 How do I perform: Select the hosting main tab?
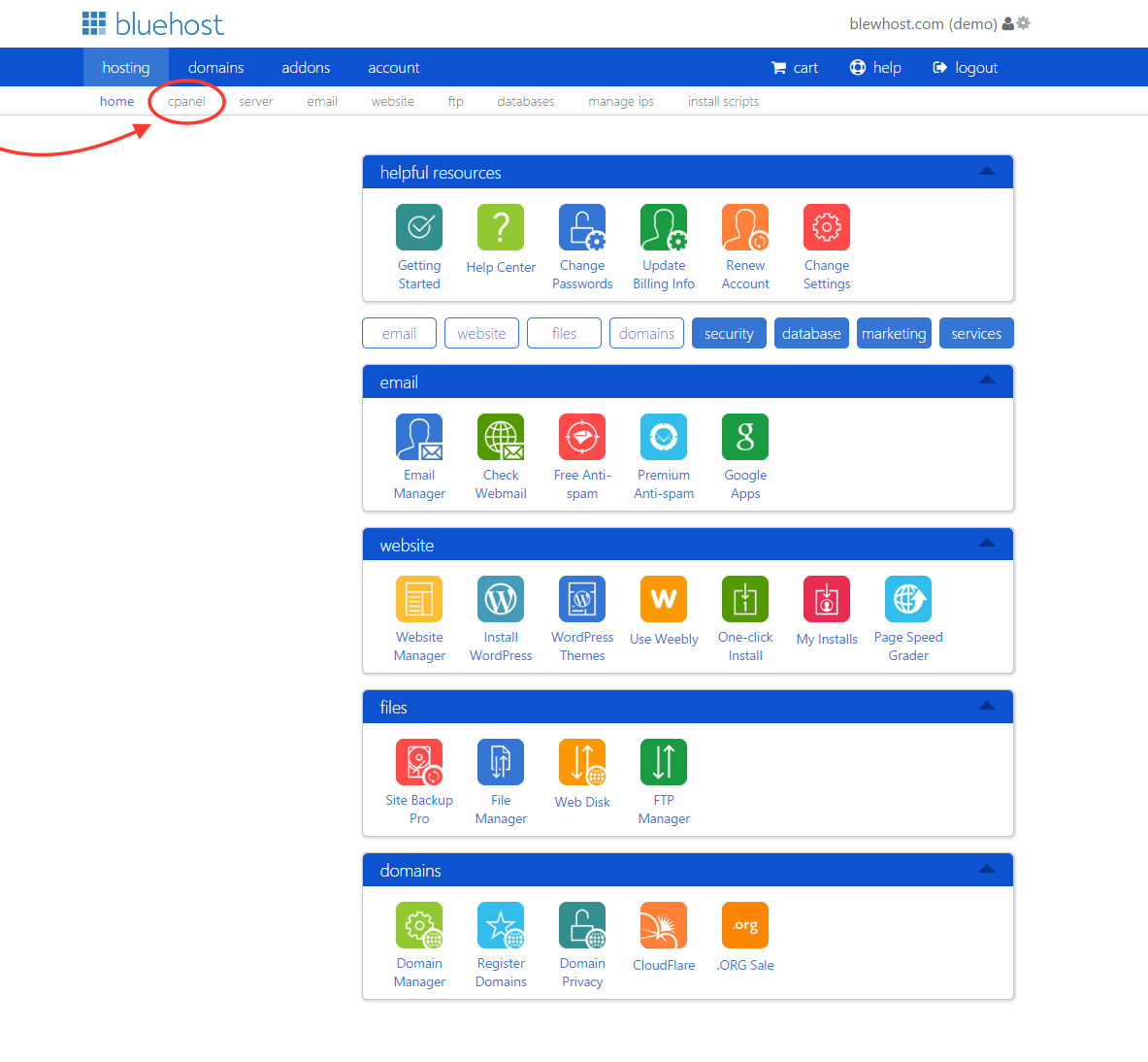tap(126, 67)
